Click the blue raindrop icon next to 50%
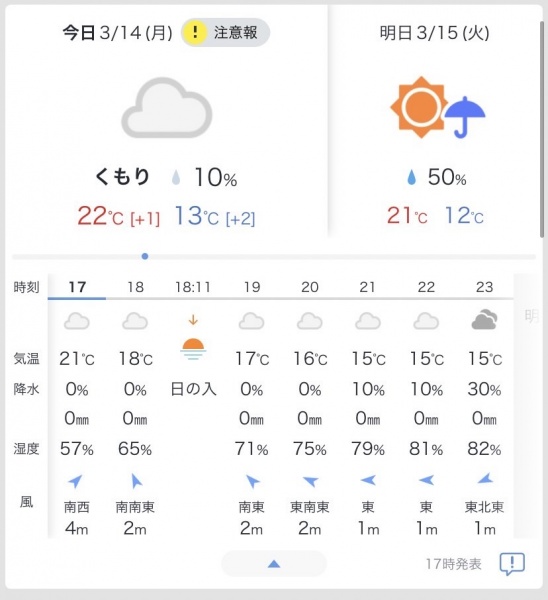This screenshot has height=600, width=548. 411,177
